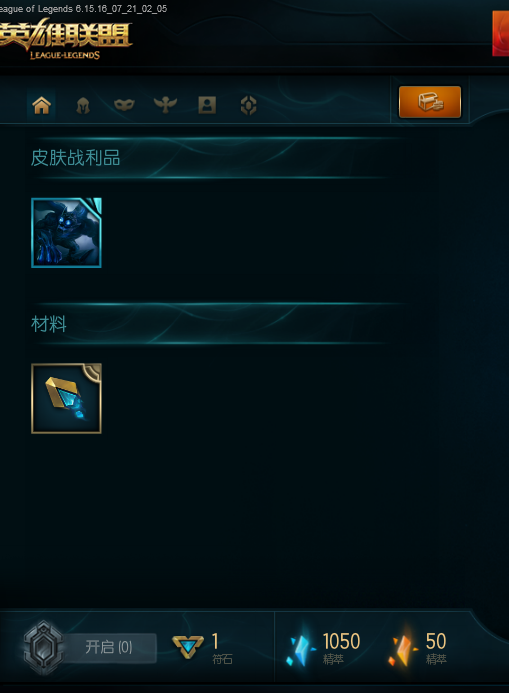Click the orange treasure chest store button
The height and width of the screenshot is (693, 509).
(430, 102)
